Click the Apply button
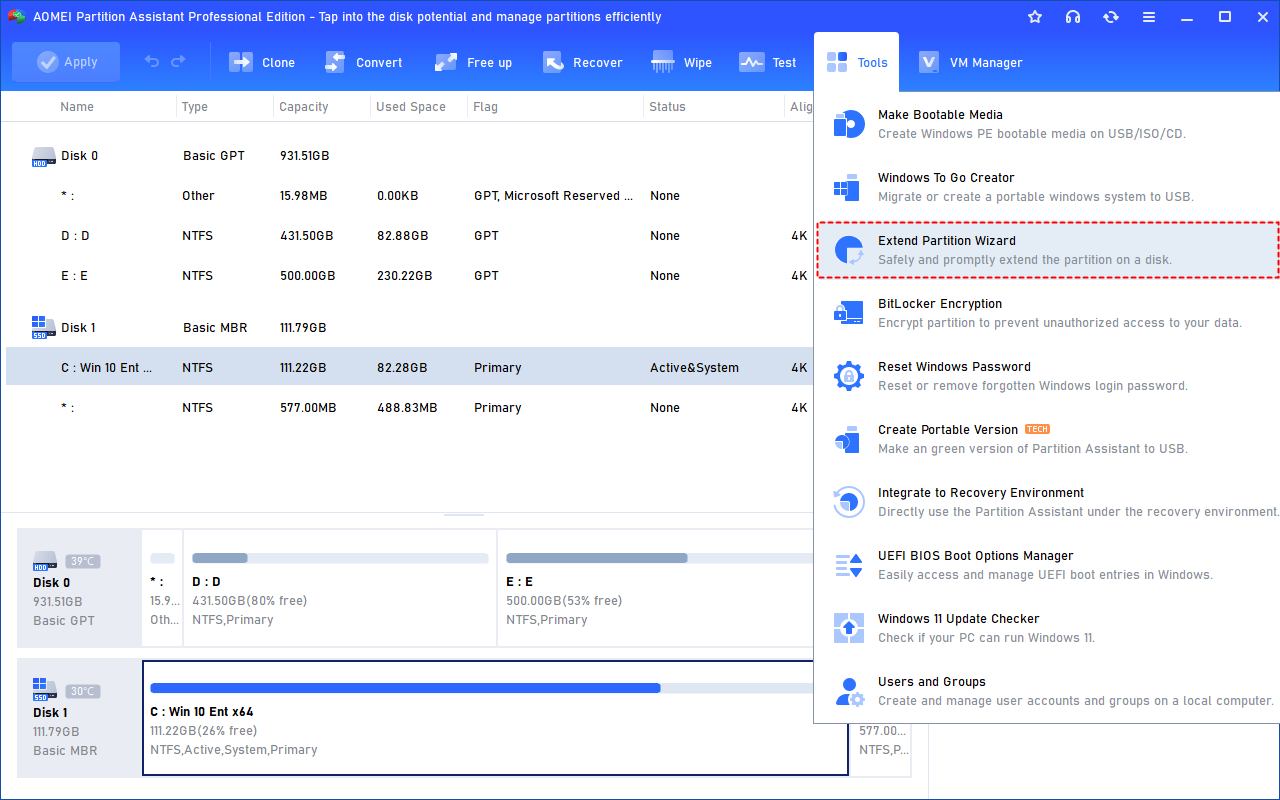The width and height of the screenshot is (1280, 800). 66,62
